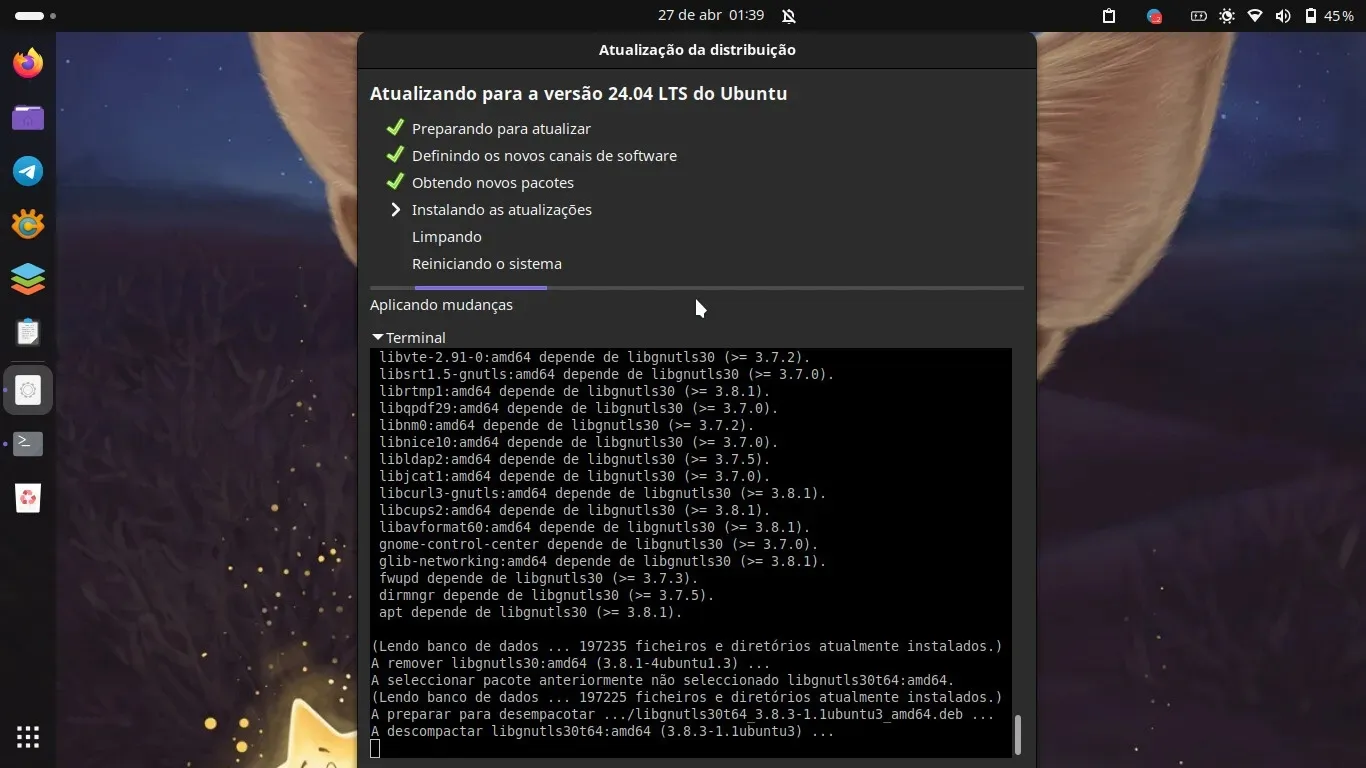Launch the purple Files folder icon
Image resolution: width=1366 pixels, height=768 pixels.
click(28, 118)
